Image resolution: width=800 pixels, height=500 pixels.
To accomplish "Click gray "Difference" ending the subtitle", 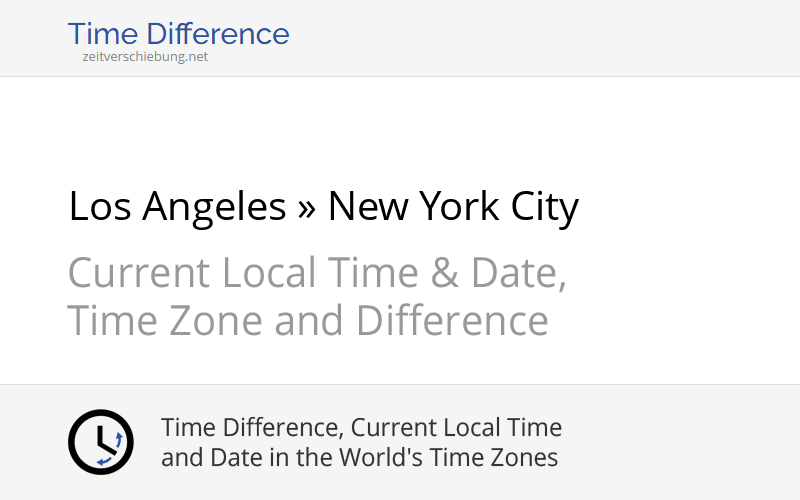I will point(452,322).
